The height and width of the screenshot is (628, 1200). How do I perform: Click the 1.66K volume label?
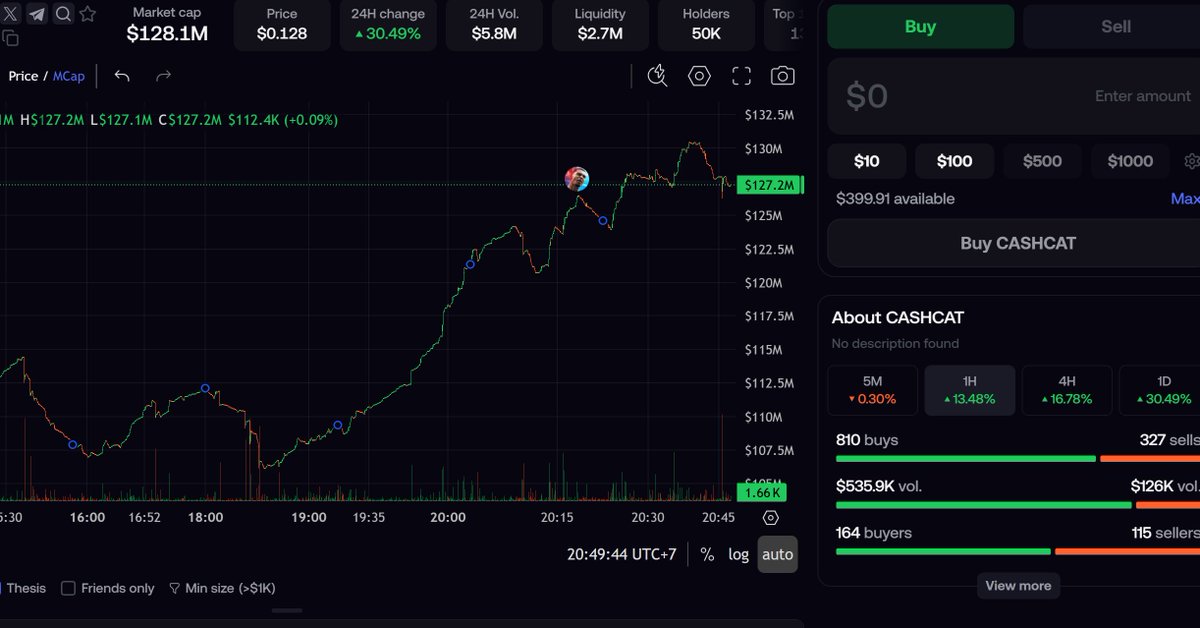pos(762,492)
